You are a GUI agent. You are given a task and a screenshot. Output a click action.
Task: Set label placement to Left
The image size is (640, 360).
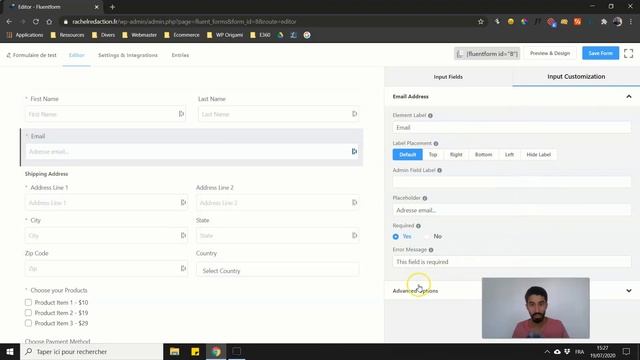pyautogui.click(x=509, y=155)
